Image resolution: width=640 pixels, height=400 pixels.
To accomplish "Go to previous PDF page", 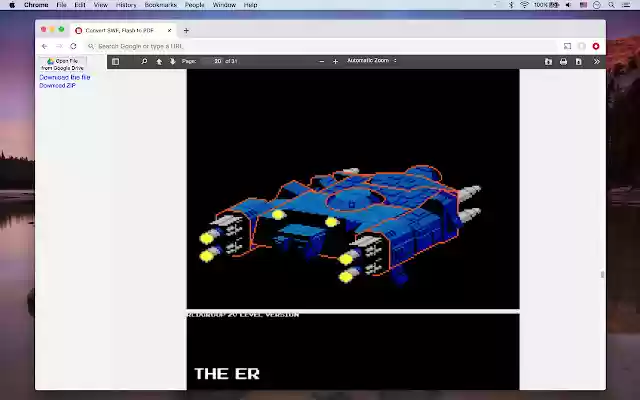I will [159, 61].
